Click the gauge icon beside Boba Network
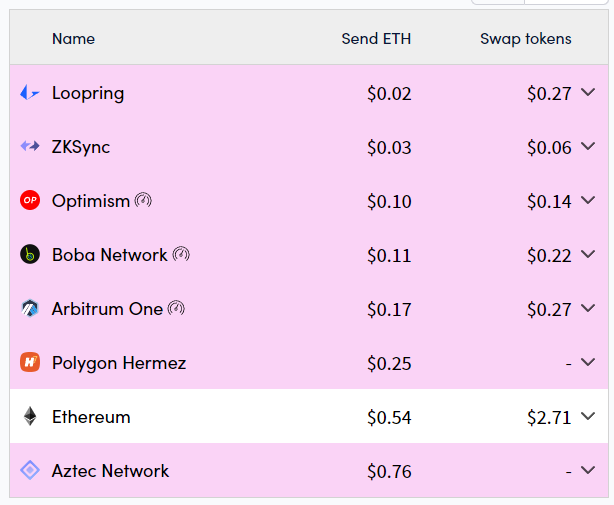 [x=181, y=254]
